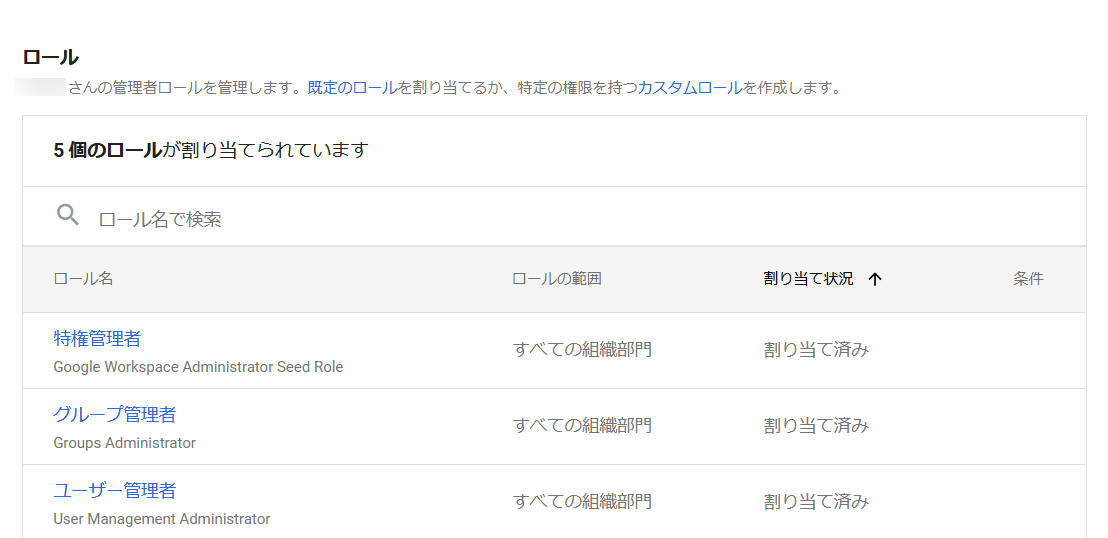Click 割り当て済み status for グループ管理者
This screenshot has width=1108, height=538.
(816, 426)
